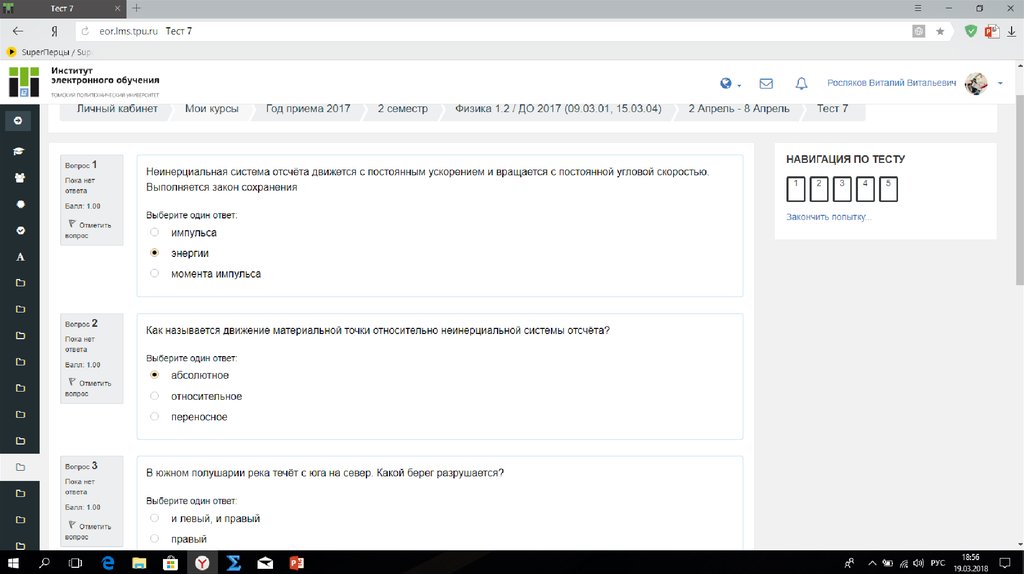Select the answer 'относительное'
The height and width of the screenshot is (574, 1024).
[154, 396]
